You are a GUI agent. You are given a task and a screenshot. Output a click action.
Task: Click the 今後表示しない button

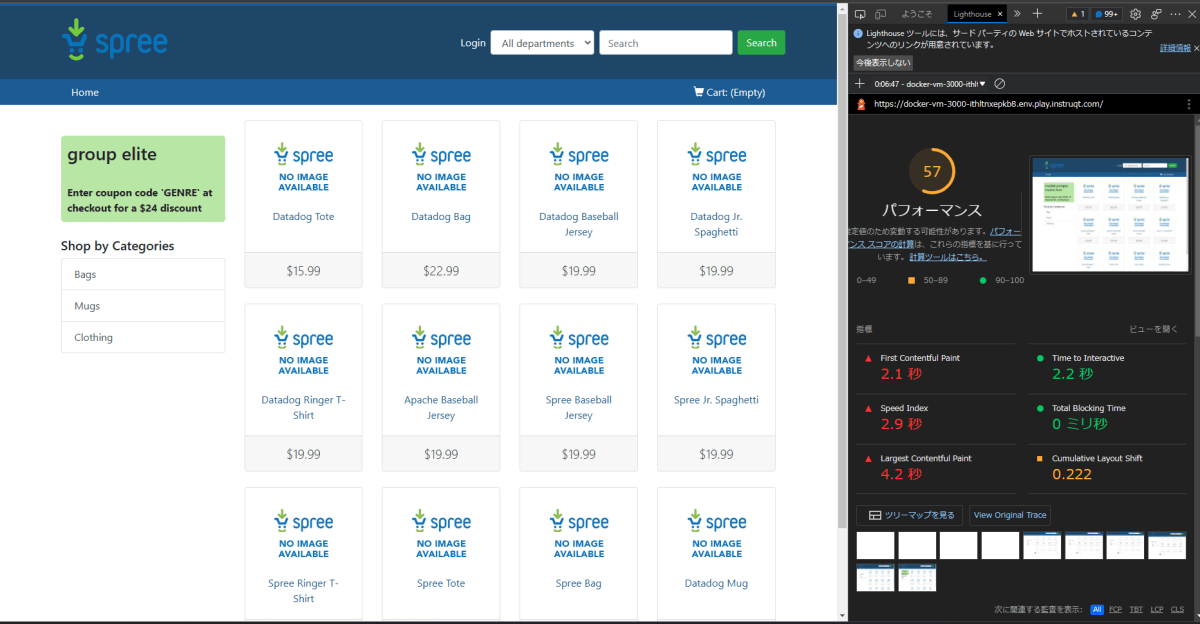click(x=883, y=63)
